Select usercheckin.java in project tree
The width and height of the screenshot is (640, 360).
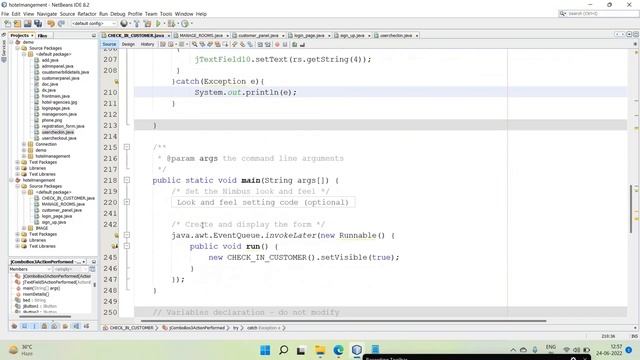[58, 132]
